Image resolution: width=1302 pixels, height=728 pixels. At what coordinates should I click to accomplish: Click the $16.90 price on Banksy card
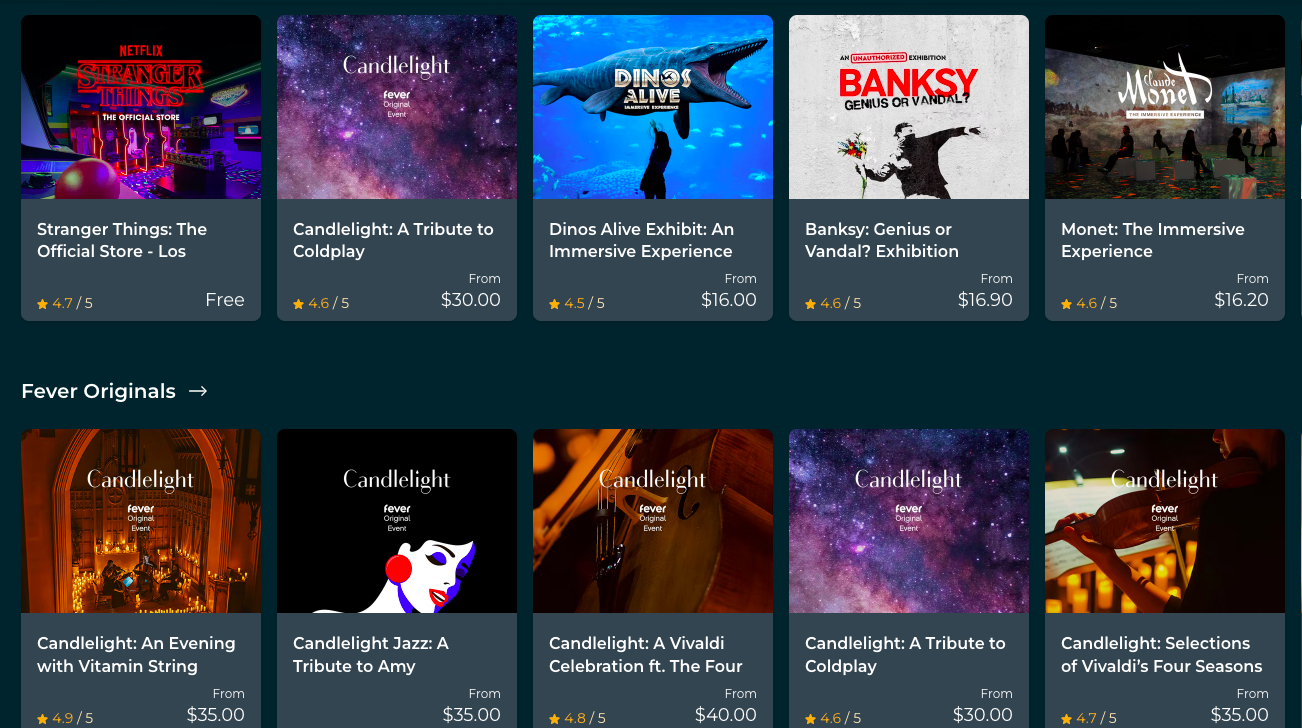[985, 300]
